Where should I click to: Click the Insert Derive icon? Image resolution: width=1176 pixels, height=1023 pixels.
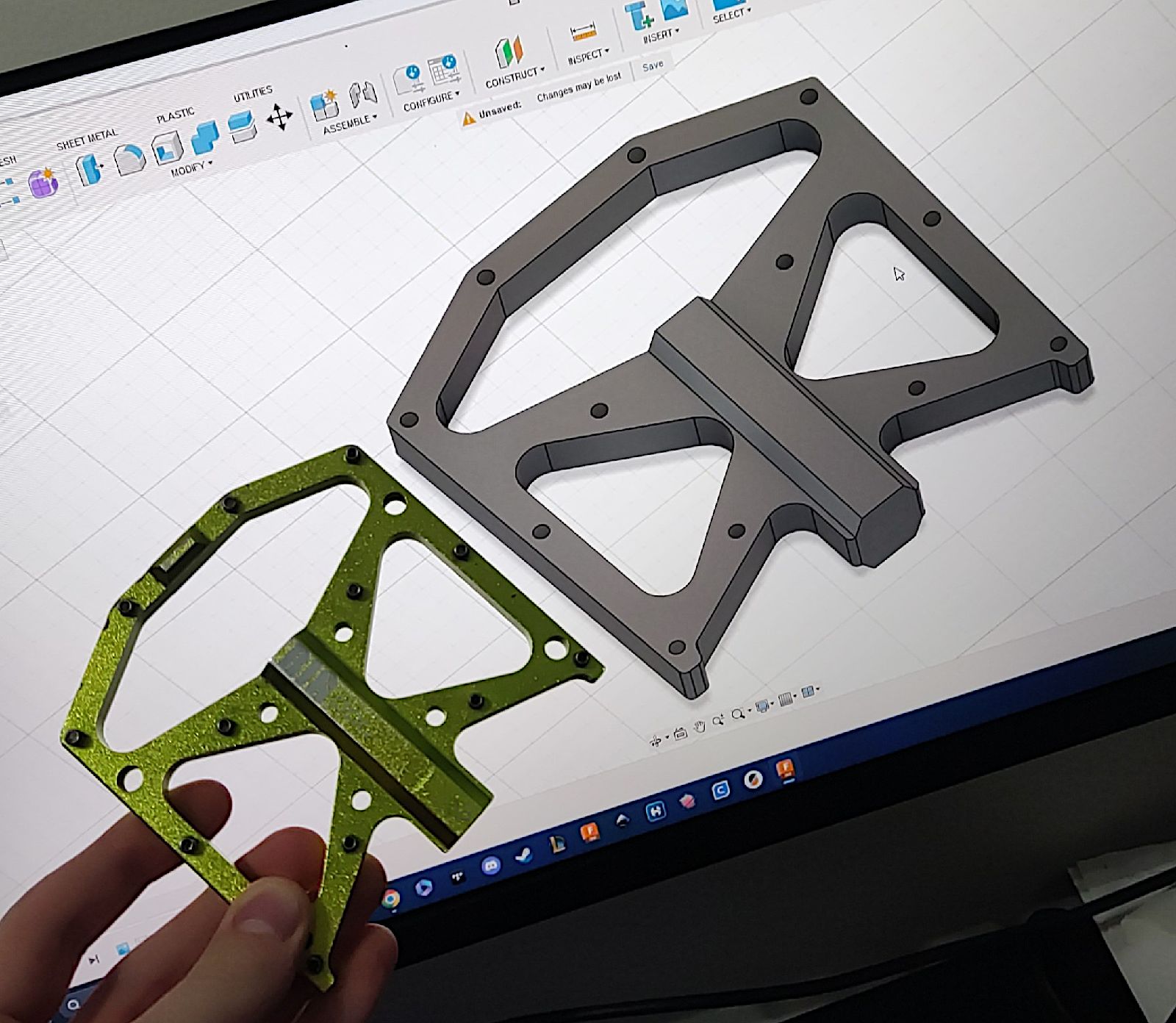(638, 15)
